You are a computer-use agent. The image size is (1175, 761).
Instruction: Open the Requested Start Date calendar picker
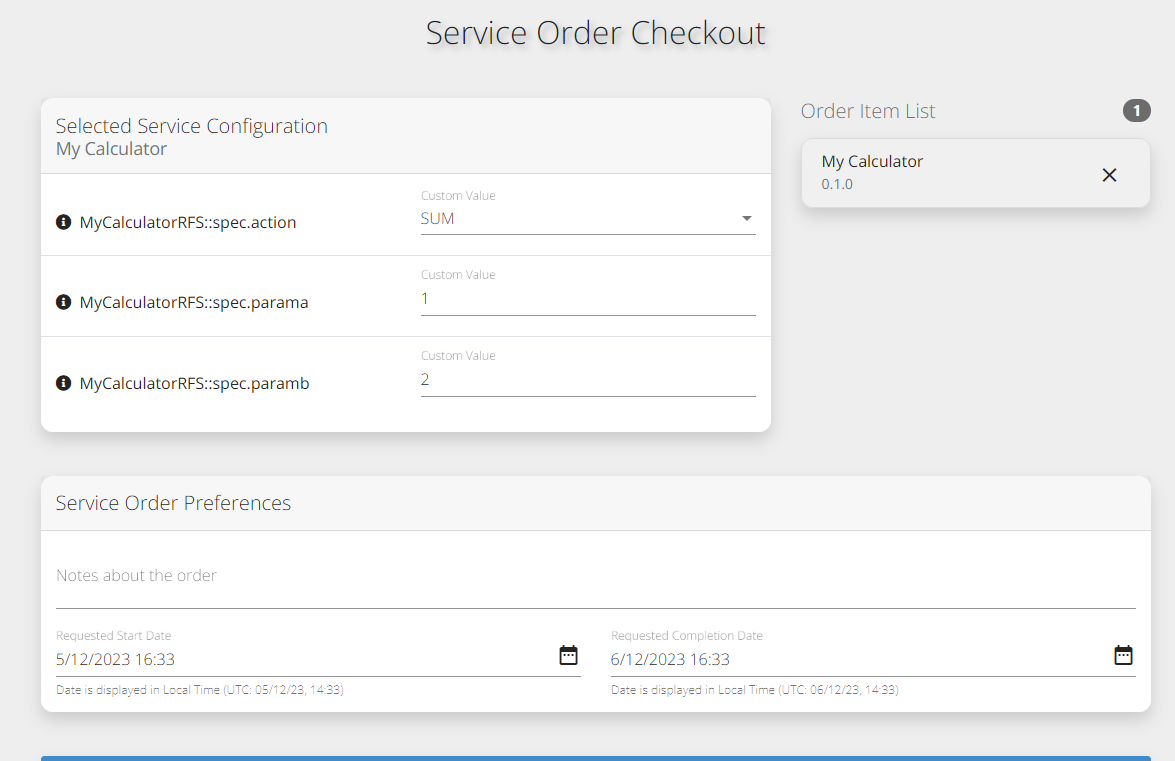568,656
